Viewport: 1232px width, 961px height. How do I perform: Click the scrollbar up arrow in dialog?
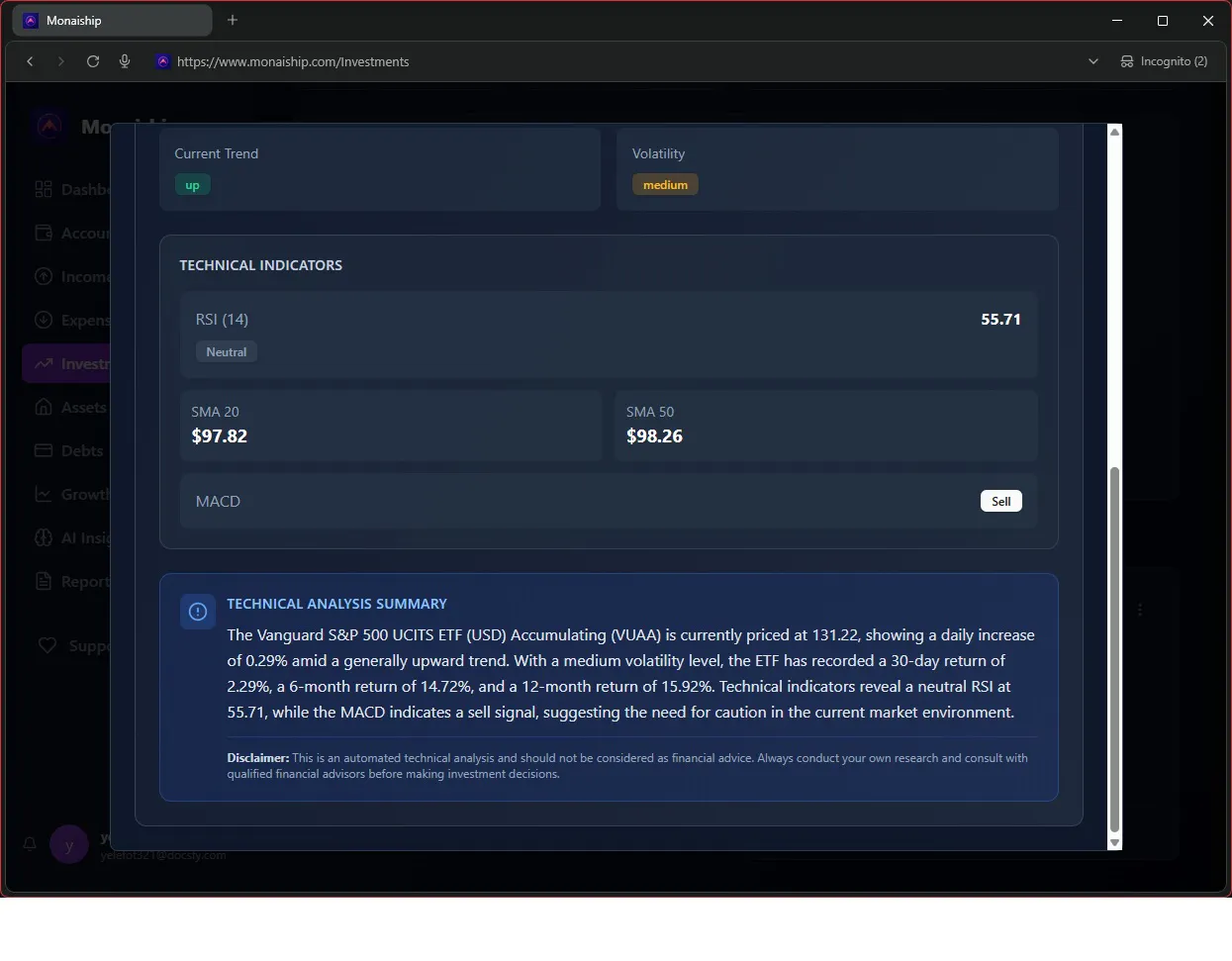point(1115,132)
